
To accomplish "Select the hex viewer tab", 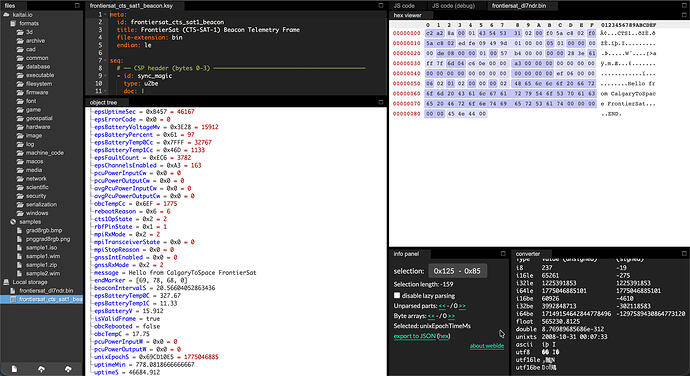I will [407, 15].
